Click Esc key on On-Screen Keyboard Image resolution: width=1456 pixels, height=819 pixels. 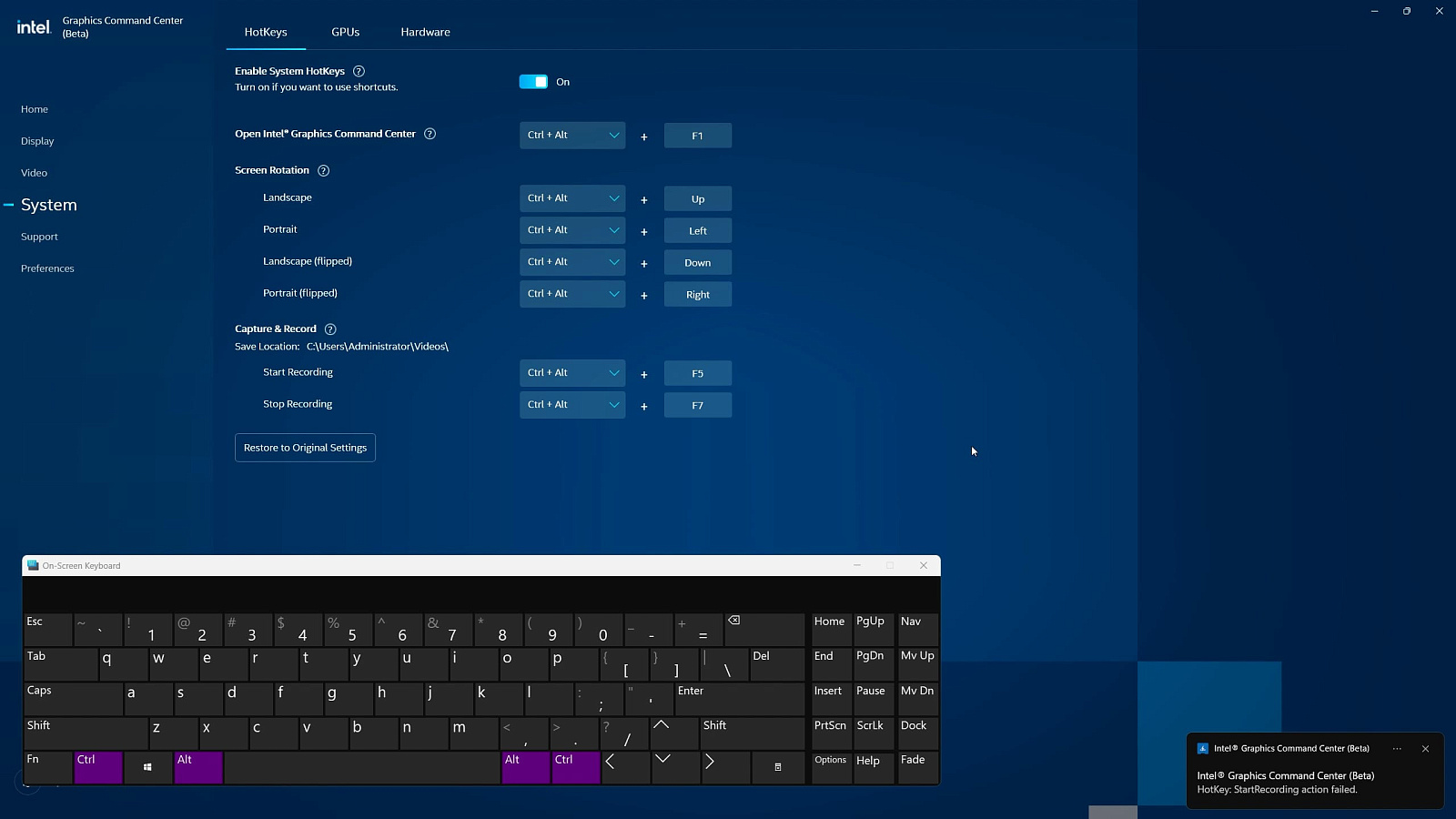click(48, 629)
